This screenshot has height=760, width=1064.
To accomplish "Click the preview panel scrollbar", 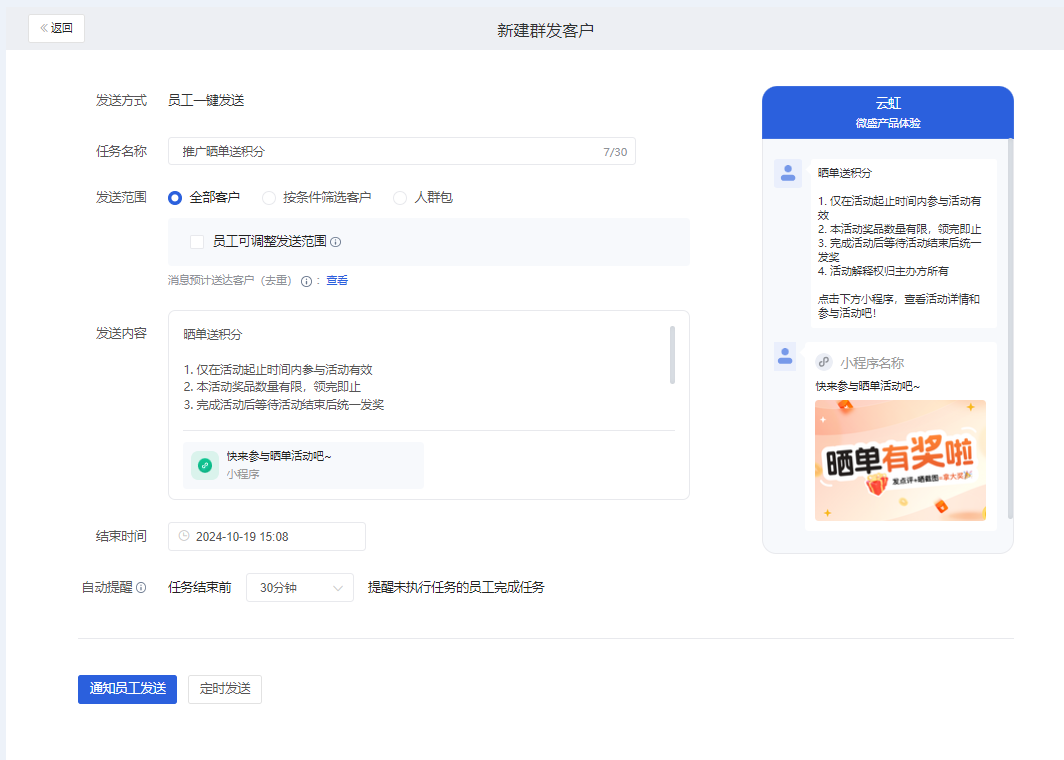I will point(1010,329).
